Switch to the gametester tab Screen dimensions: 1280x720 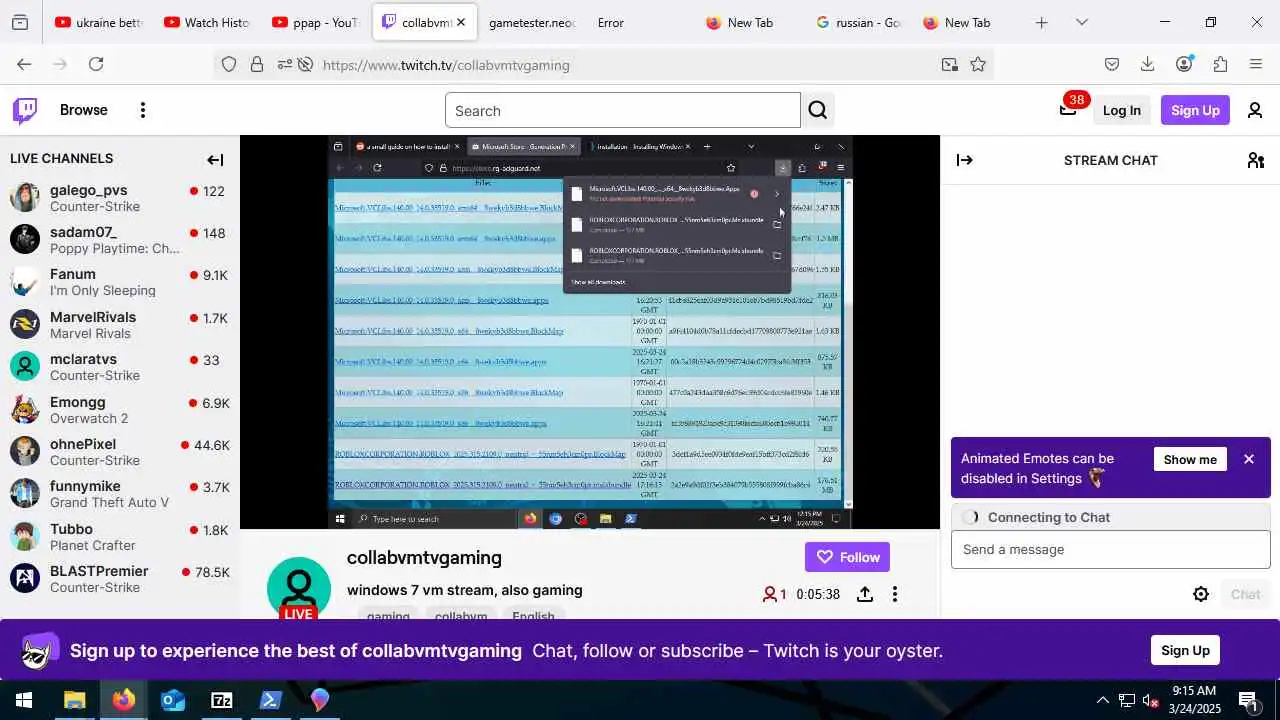coord(531,22)
